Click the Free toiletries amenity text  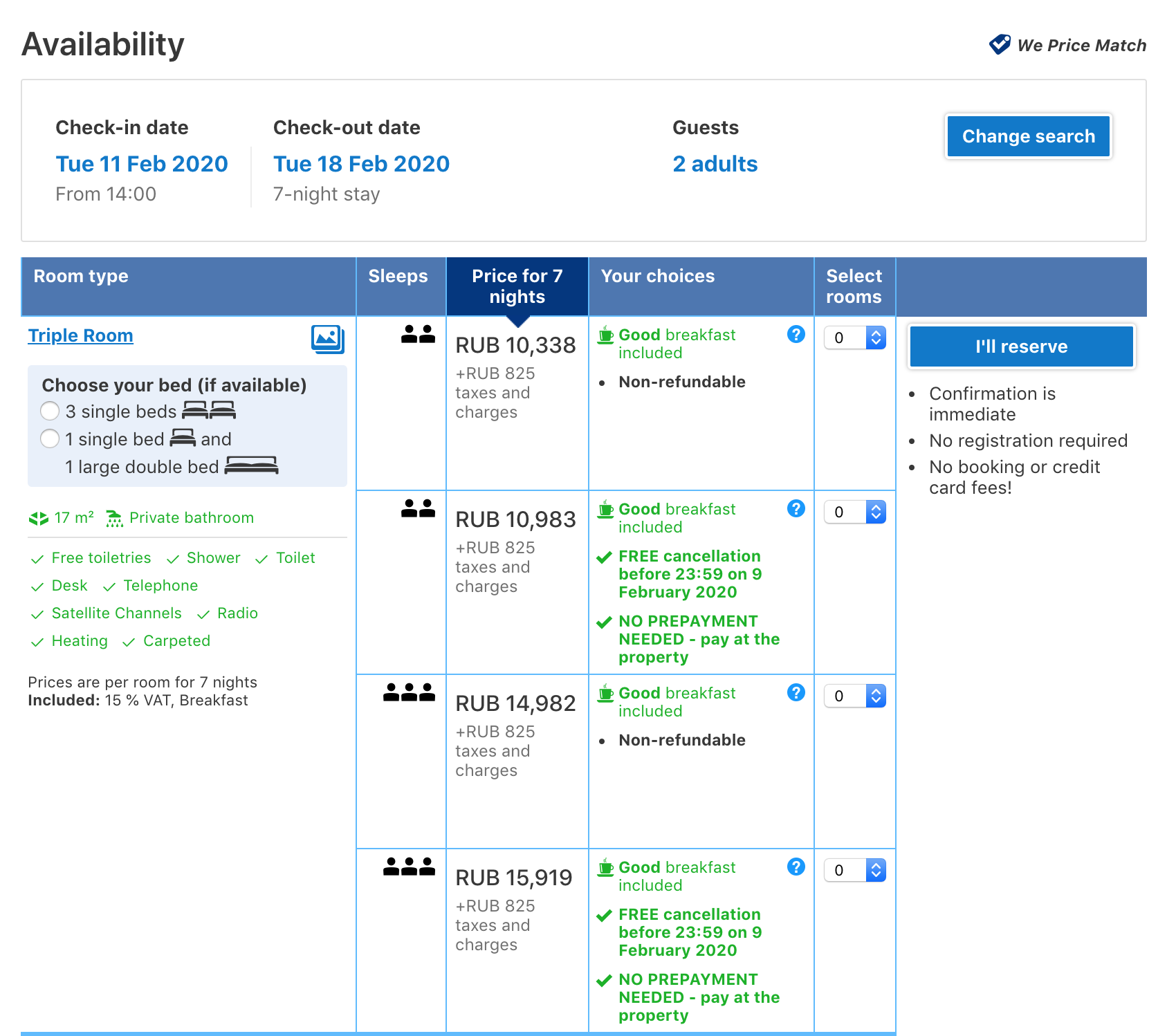101,558
